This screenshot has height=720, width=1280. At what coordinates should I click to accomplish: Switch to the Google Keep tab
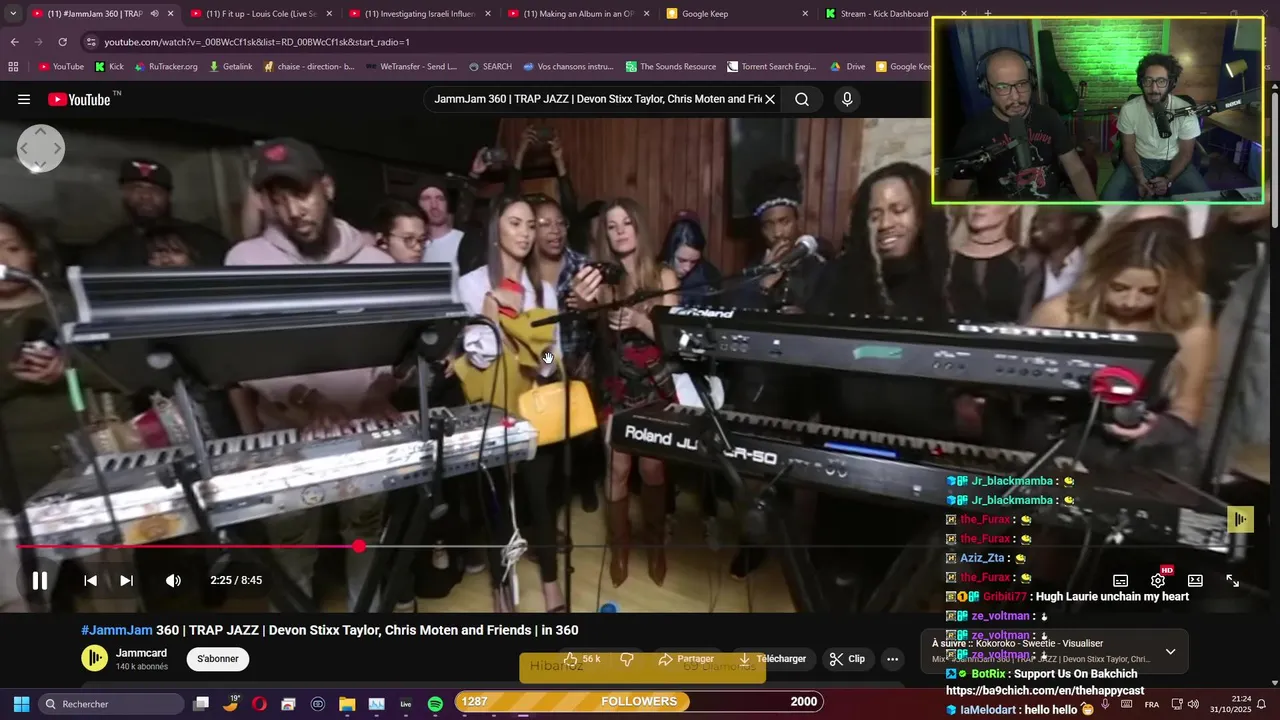737,14
